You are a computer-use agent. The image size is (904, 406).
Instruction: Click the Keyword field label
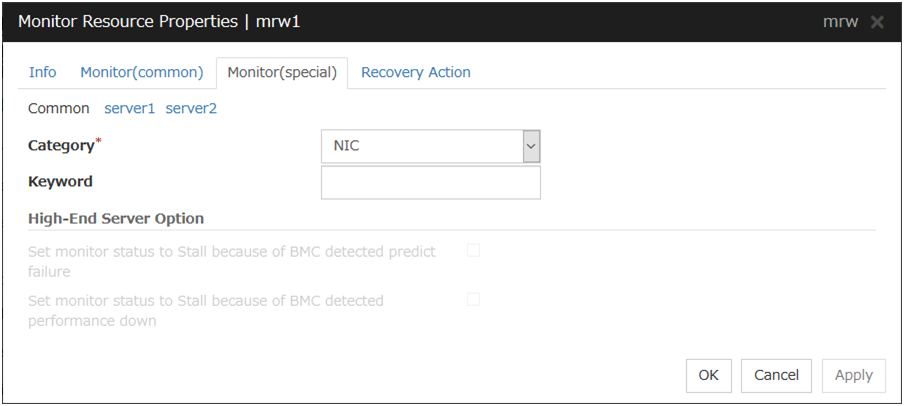[x=60, y=182]
